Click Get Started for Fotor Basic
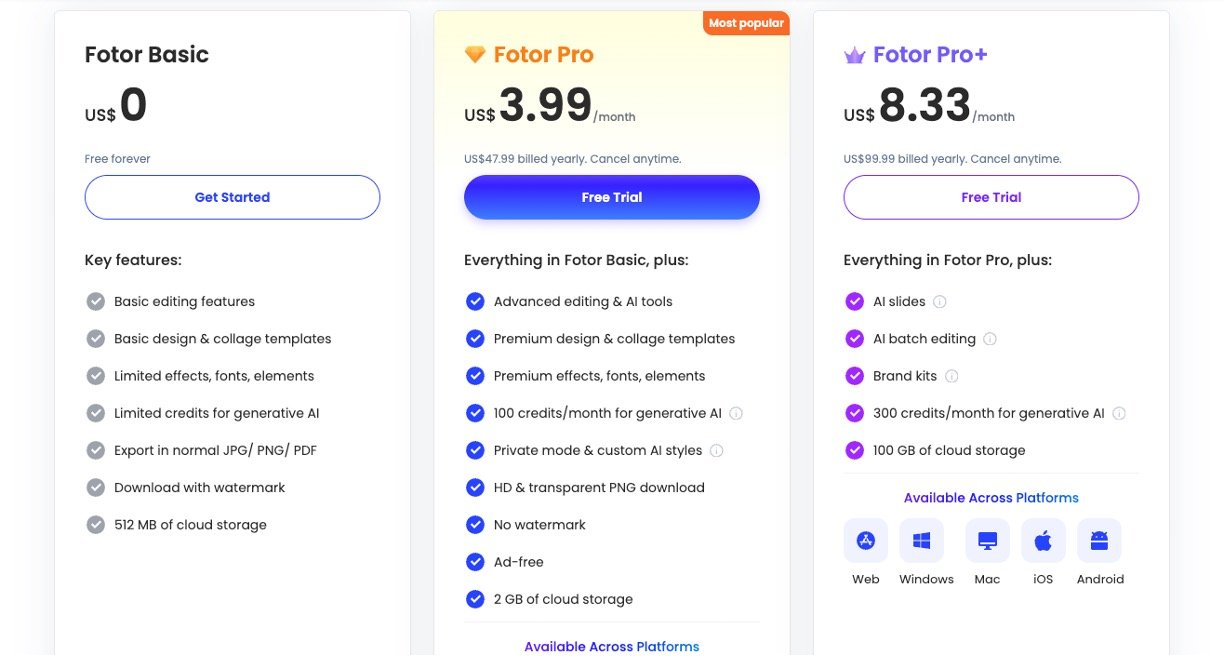Screen dimensions: 1224x656 [x=232, y=197]
